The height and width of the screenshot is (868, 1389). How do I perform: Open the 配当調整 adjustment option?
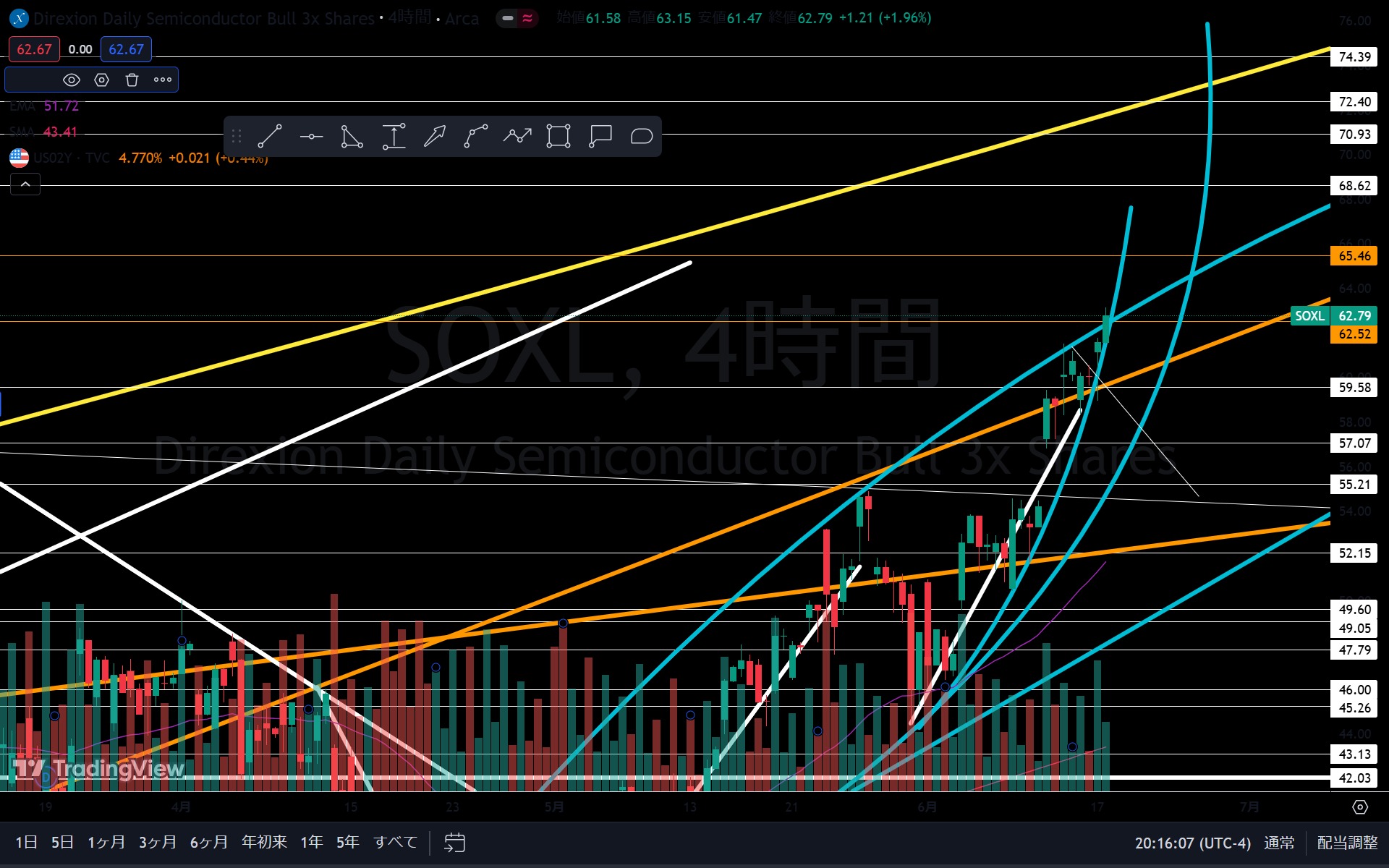coord(1347,843)
